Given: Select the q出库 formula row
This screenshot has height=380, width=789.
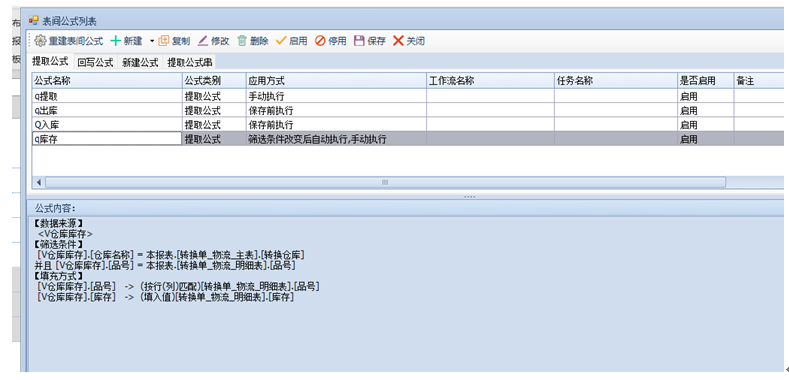Looking at the screenshot, I should tap(408, 110).
